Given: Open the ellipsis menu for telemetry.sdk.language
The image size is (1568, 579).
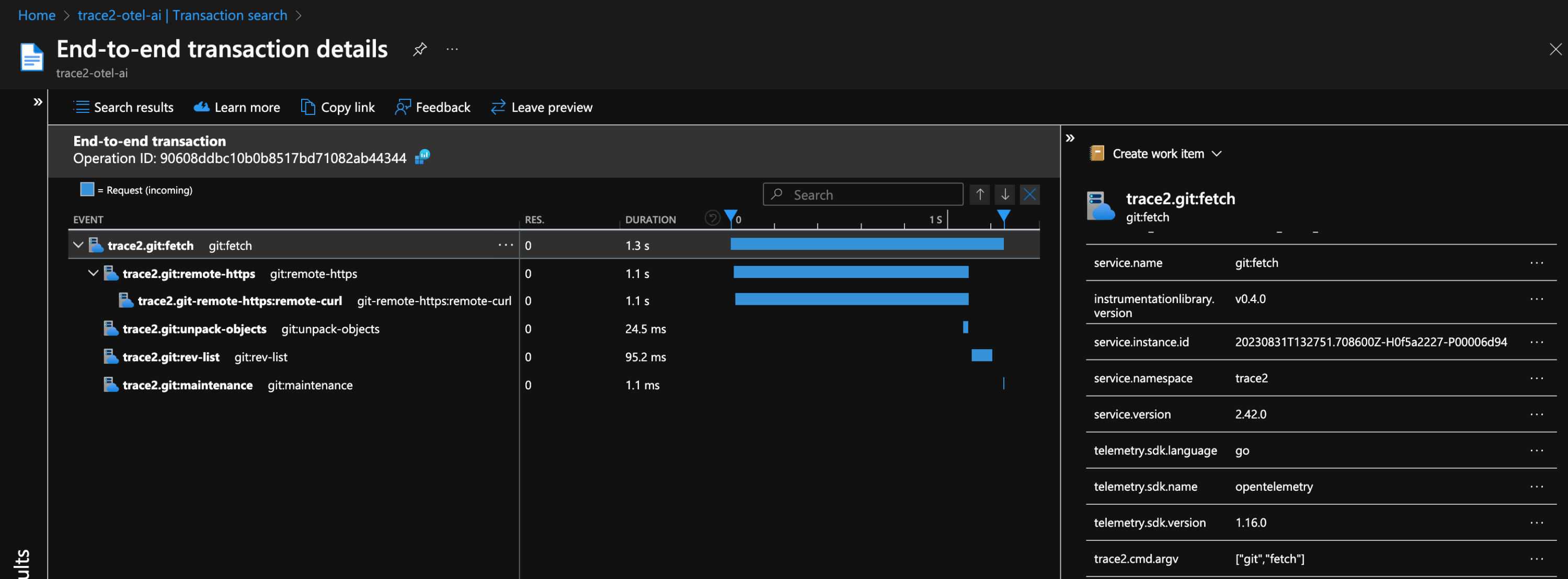Looking at the screenshot, I should tap(1536, 450).
